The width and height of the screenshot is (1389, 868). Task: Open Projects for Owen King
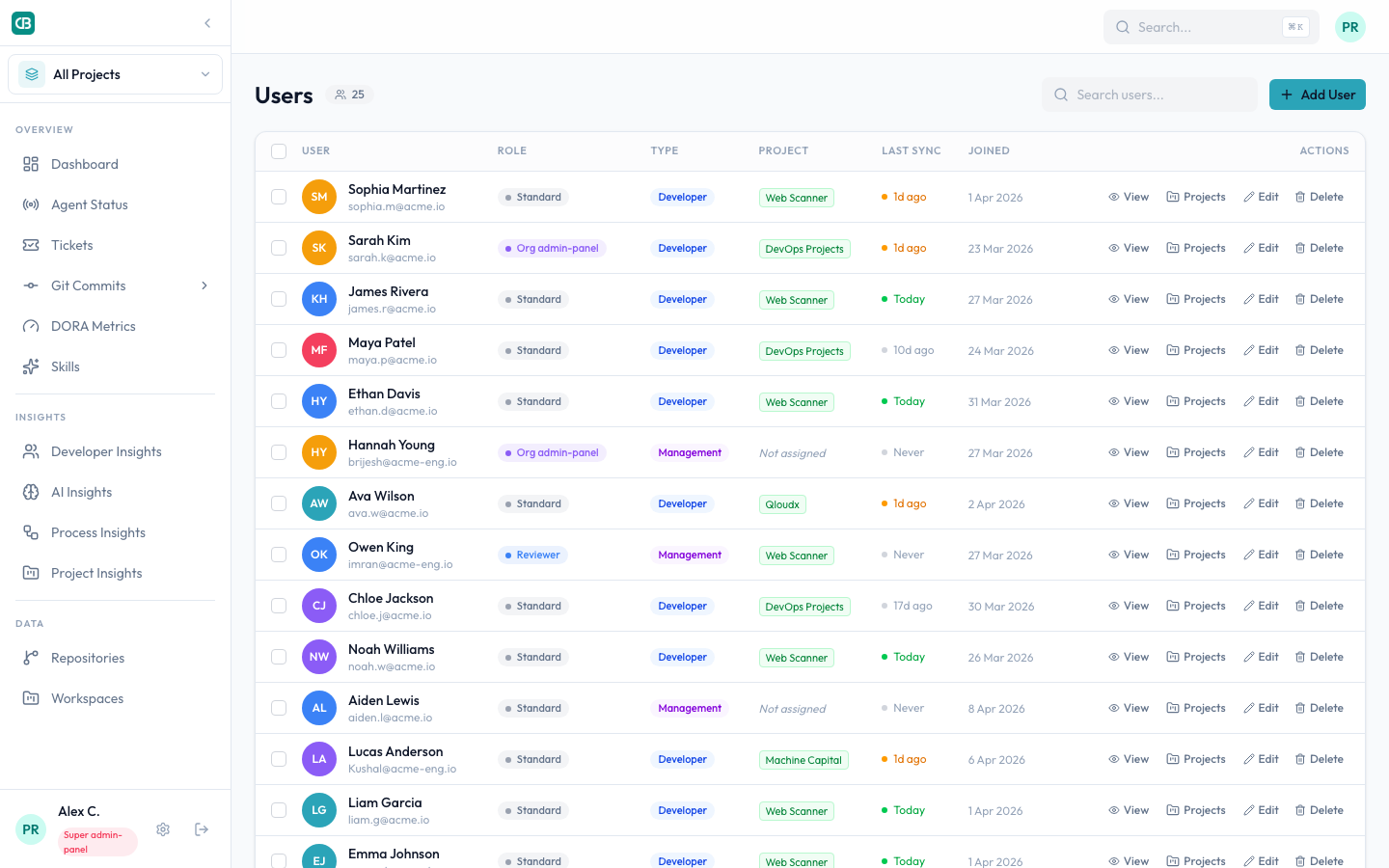pos(1196,555)
